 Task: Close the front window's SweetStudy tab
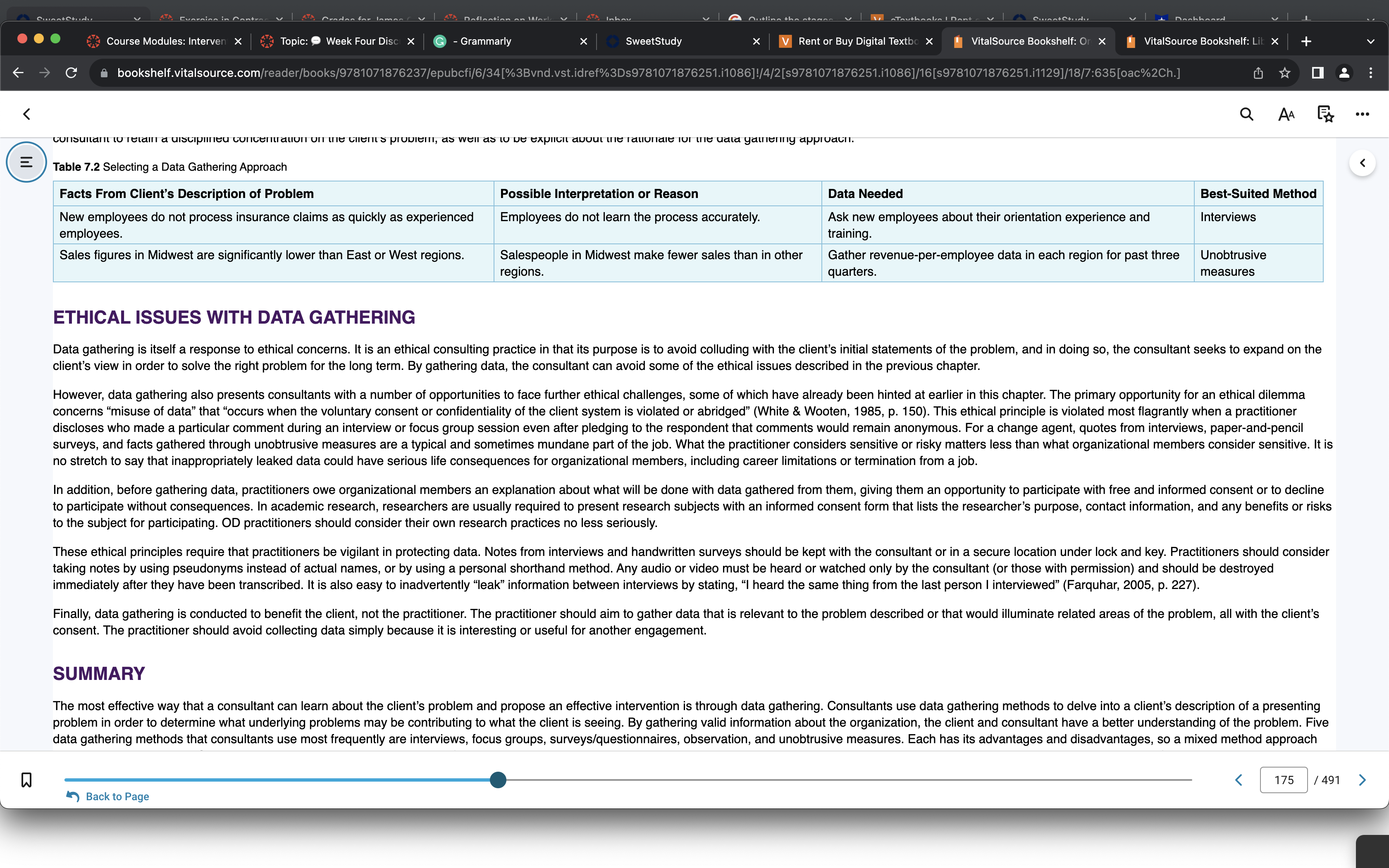coord(757,41)
